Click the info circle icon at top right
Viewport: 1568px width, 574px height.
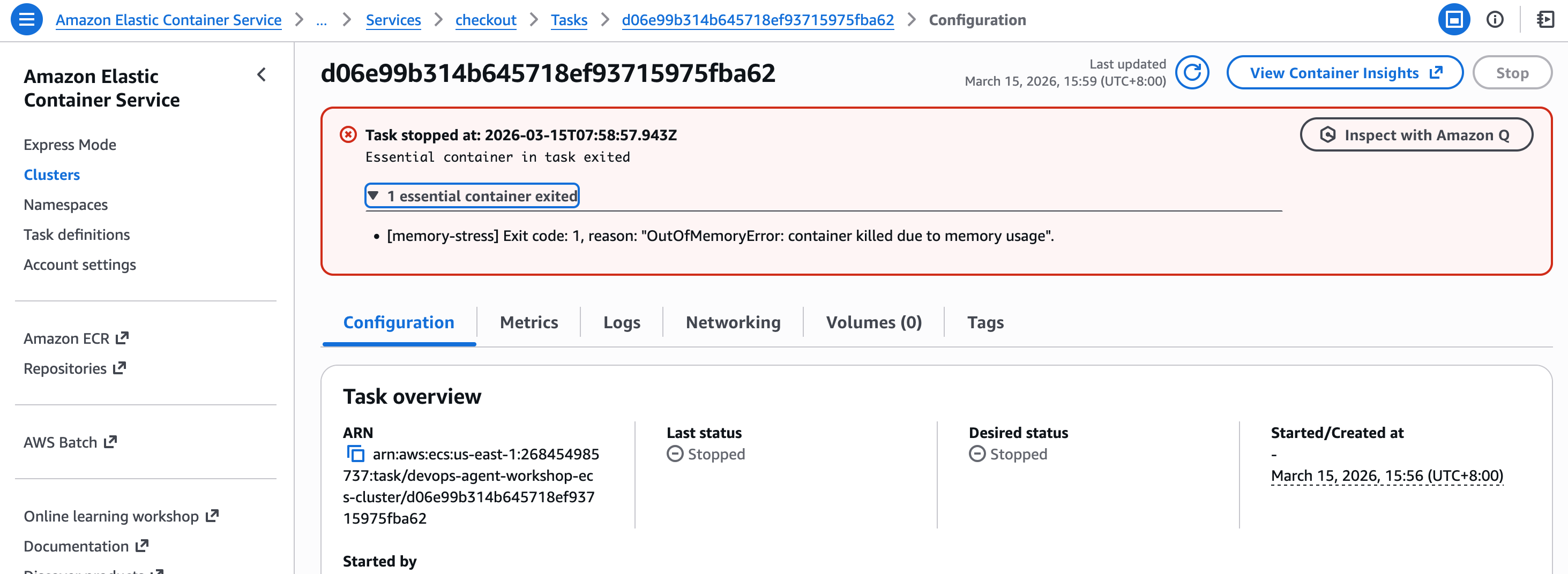pyautogui.click(x=1495, y=19)
